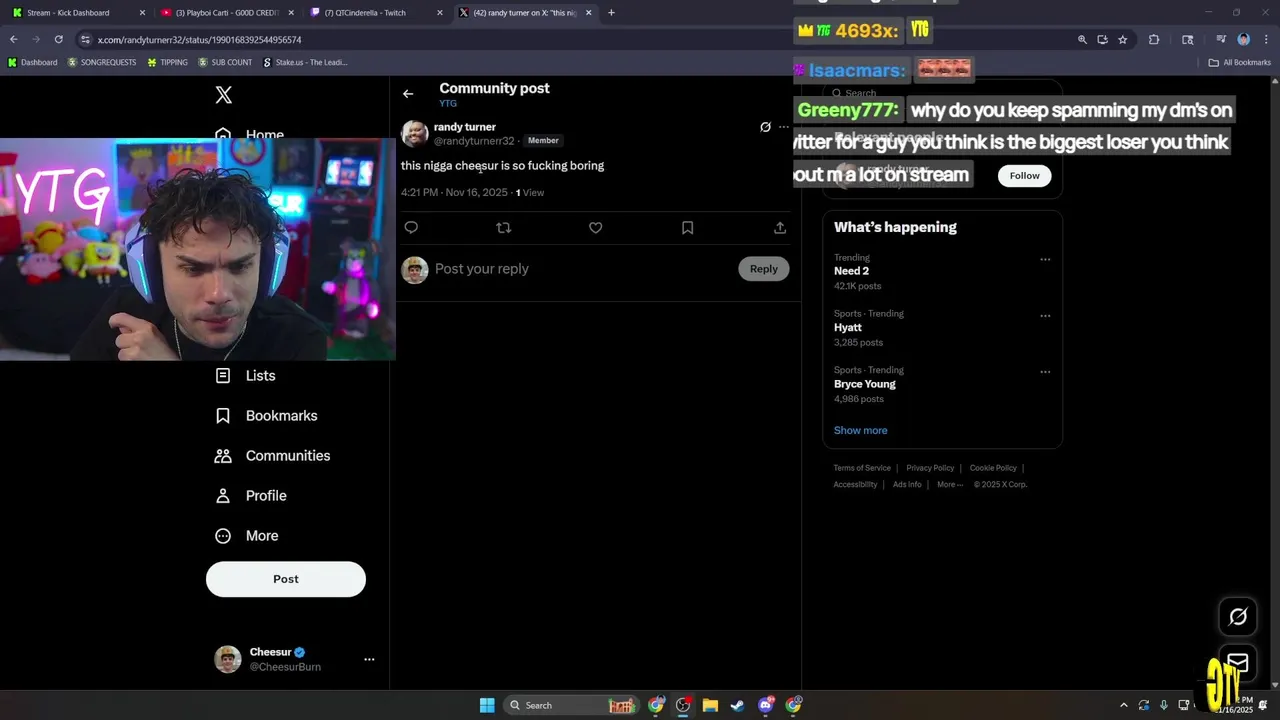Image resolution: width=1280 pixels, height=720 pixels.
Task: Open the SUB COUNT bookmark
Action: click(x=225, y=63)
